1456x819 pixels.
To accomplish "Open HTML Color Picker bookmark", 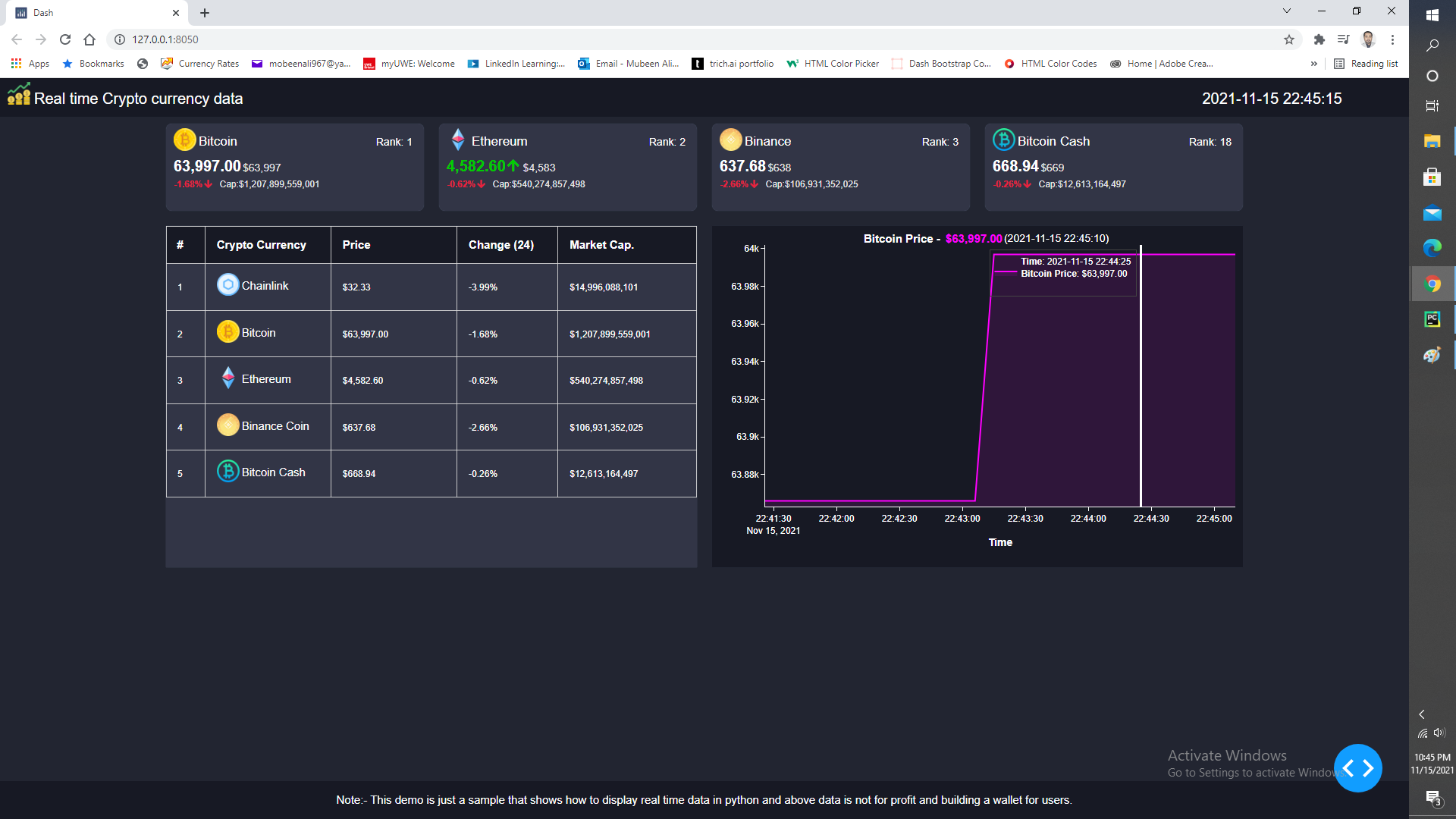I will click(x=833, y=64).
